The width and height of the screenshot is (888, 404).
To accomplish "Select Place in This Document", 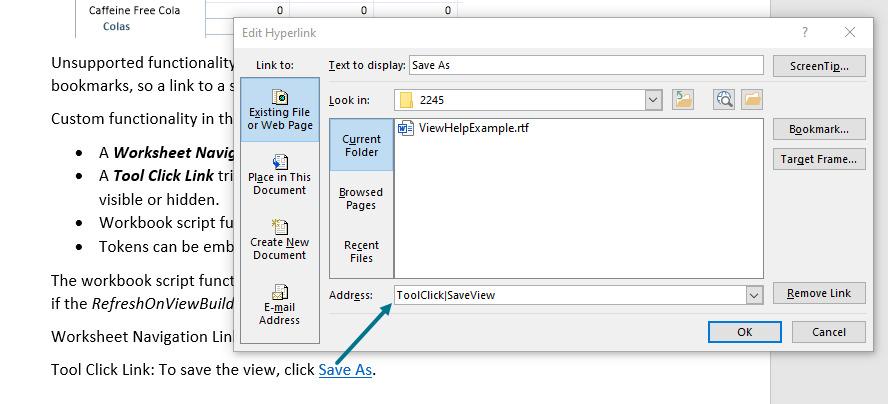I will (280, 175).
